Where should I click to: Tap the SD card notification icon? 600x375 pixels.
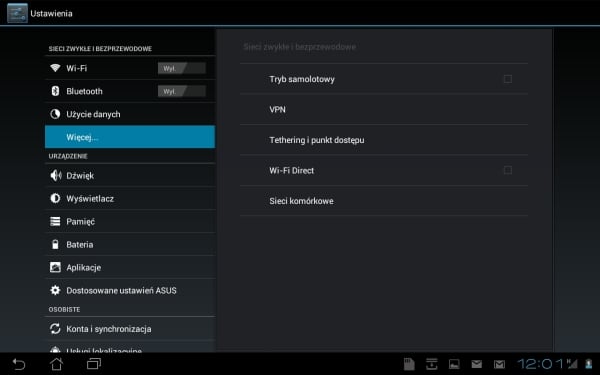(x=409, y=364)
